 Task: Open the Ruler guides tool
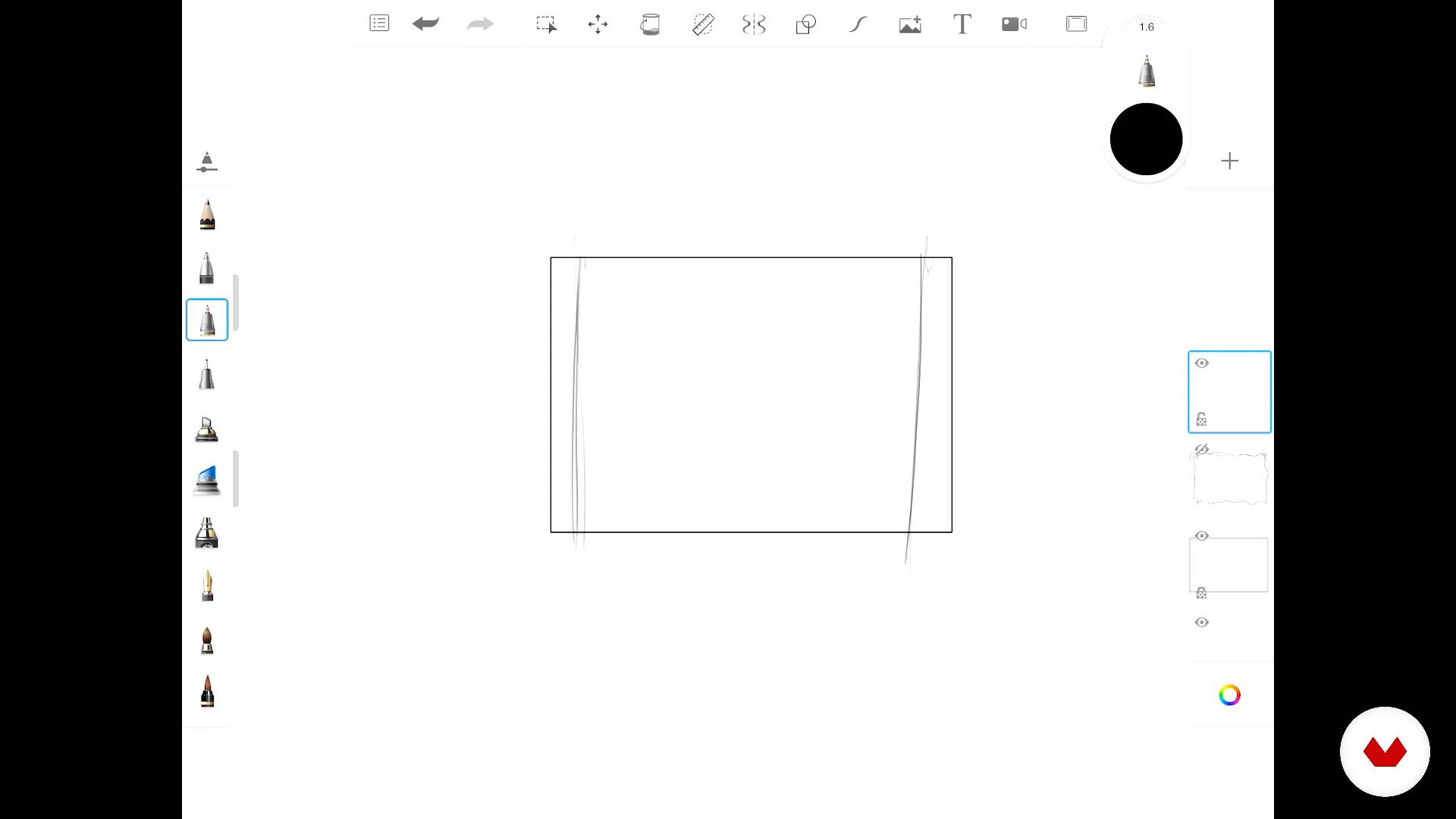point(703,24)
